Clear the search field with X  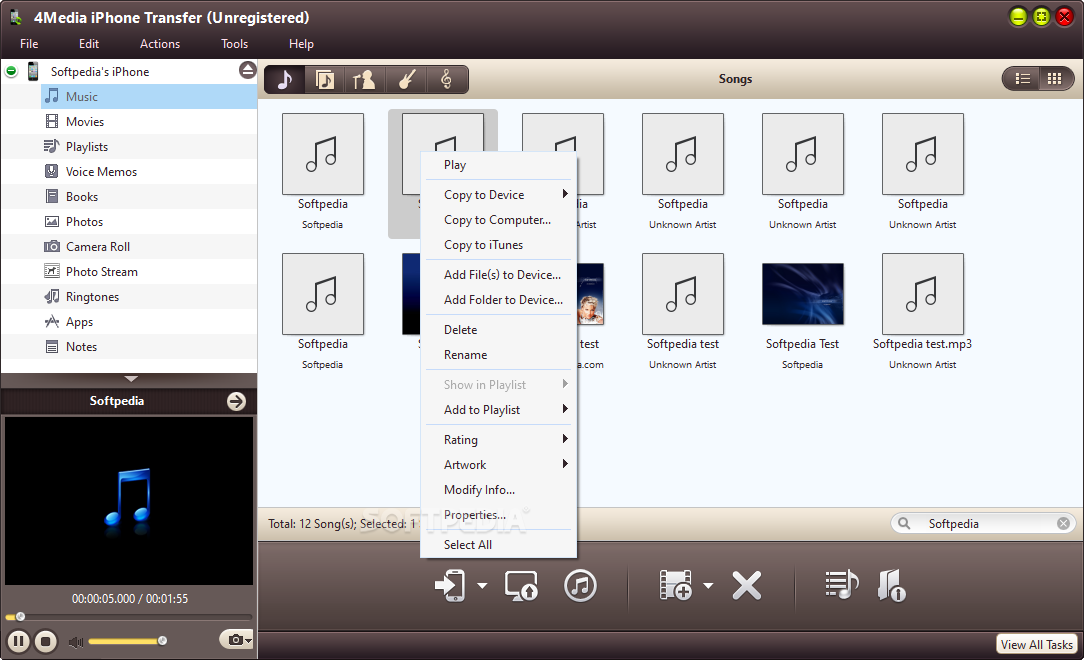coord(1063,524)
